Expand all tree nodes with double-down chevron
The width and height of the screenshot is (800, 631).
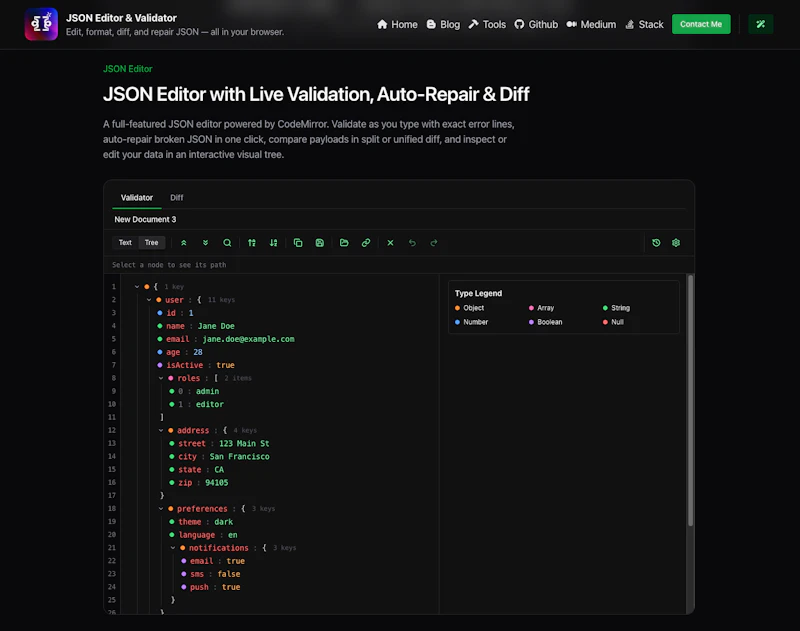[x=206, y=243]
